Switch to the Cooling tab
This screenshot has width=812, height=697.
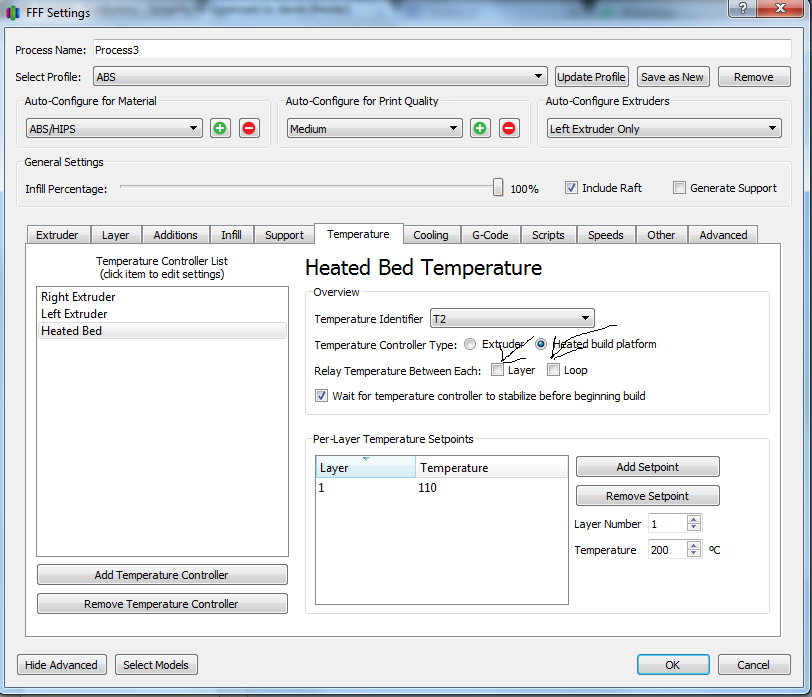tap(431, 235)
